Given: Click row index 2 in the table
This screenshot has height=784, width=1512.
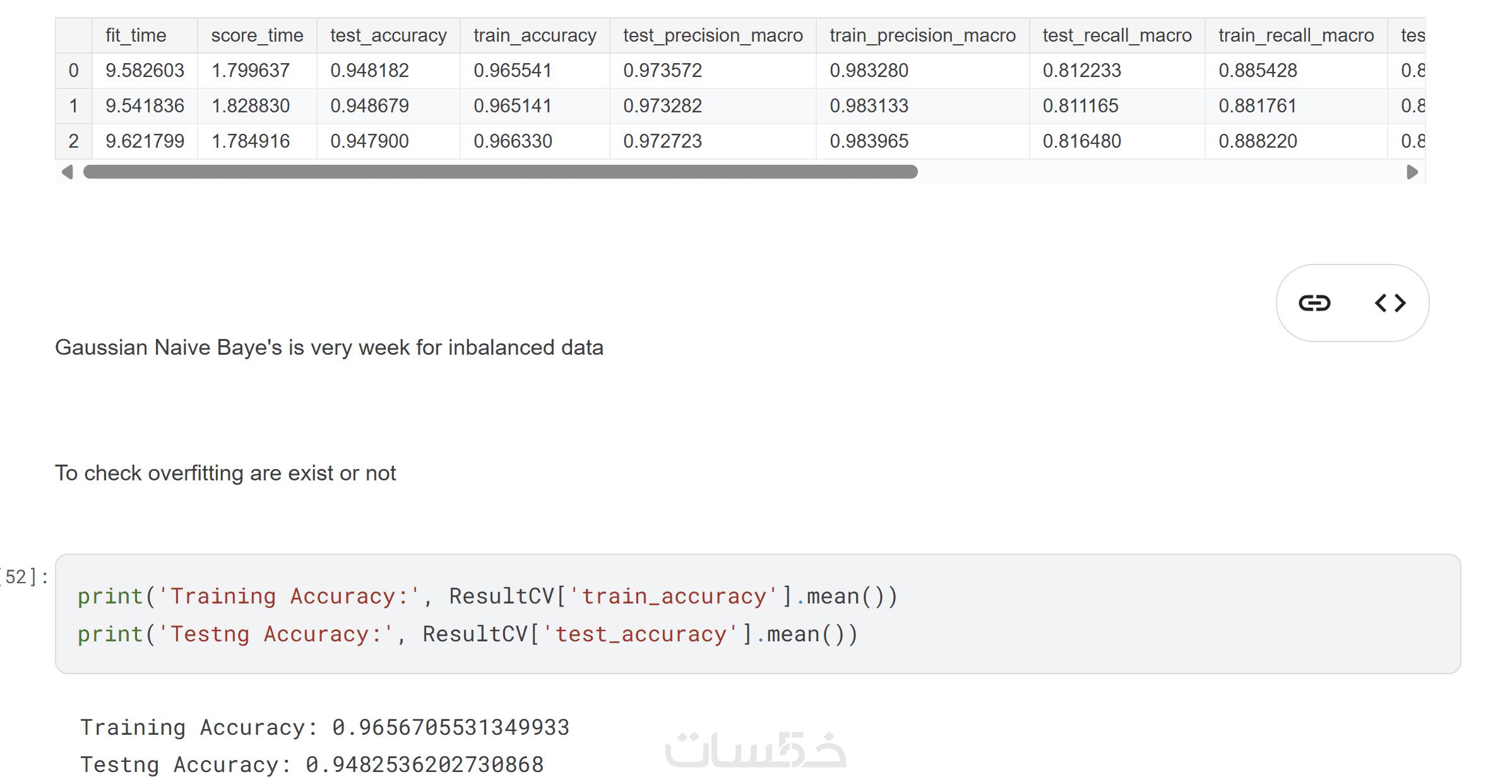Looking at the screenshot, I should 74,141.
